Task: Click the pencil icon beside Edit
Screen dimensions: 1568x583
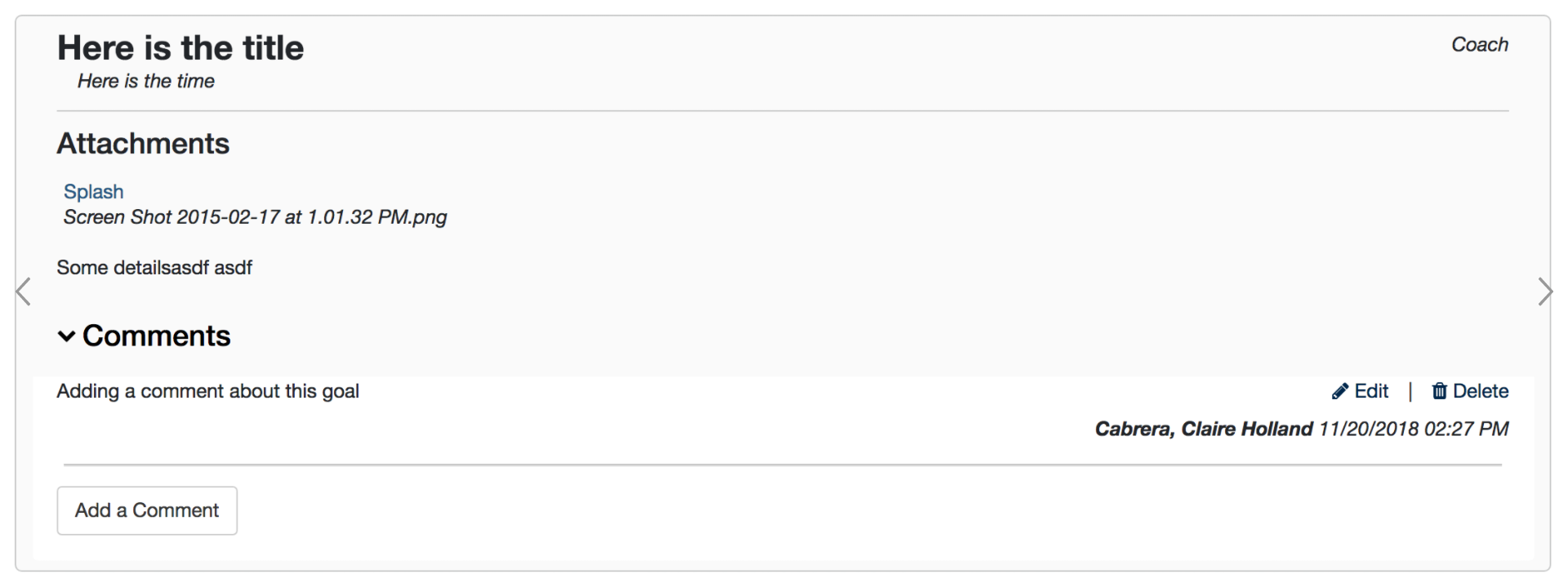Action: [x=1339, y=392]
